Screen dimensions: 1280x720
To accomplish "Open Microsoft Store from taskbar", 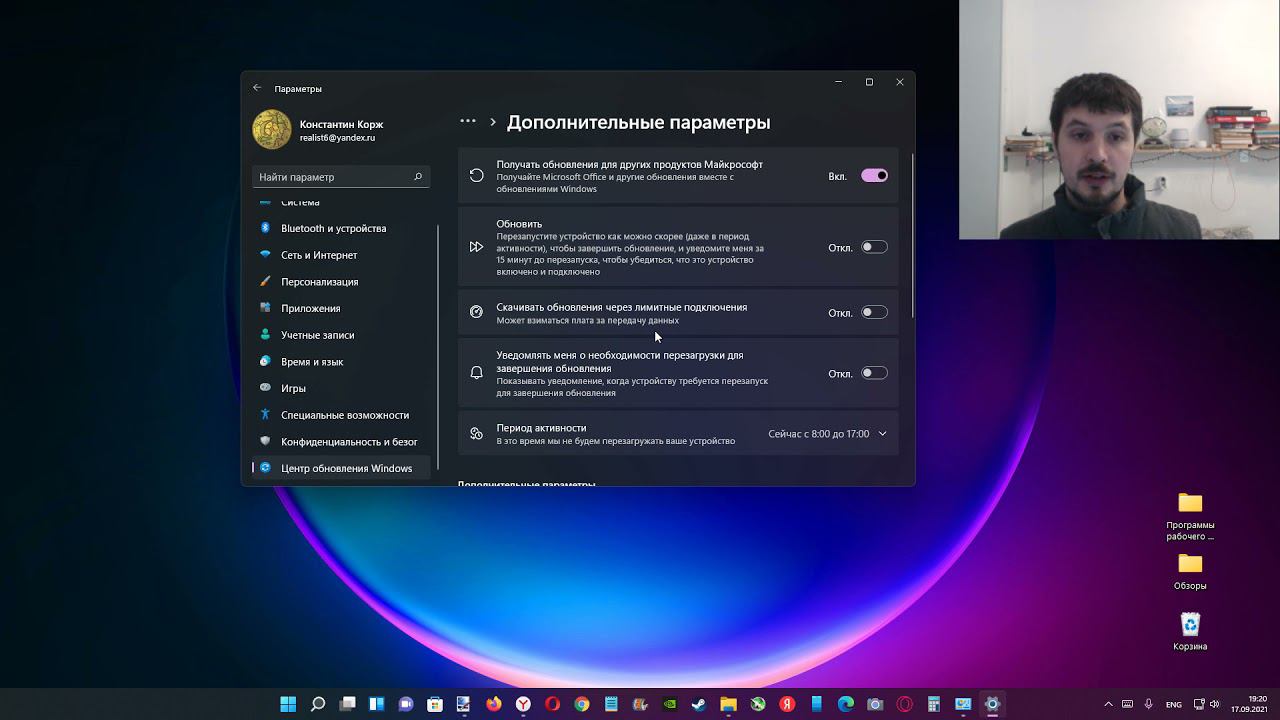I will [x=435, y=704].
